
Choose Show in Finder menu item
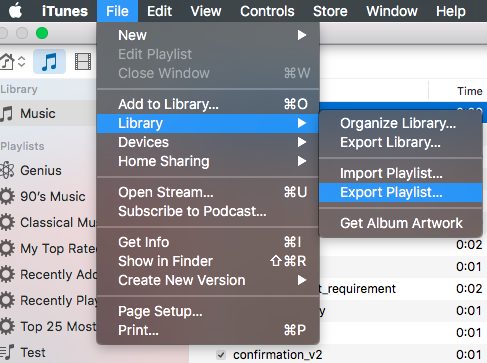click(208, 261)
